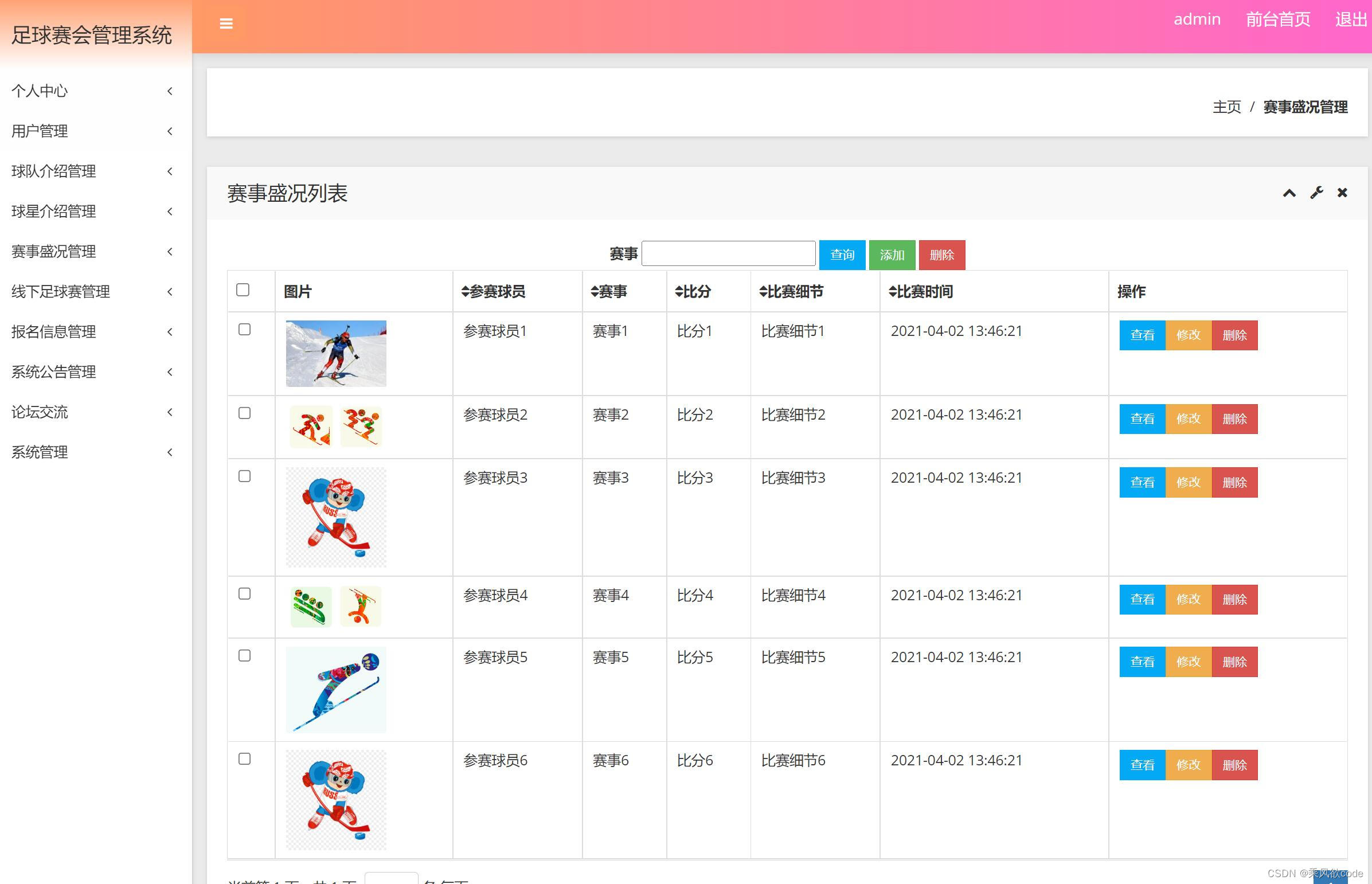Open 前台首页 from the top bar
Screen dimensions: 1372x884
1279,19
